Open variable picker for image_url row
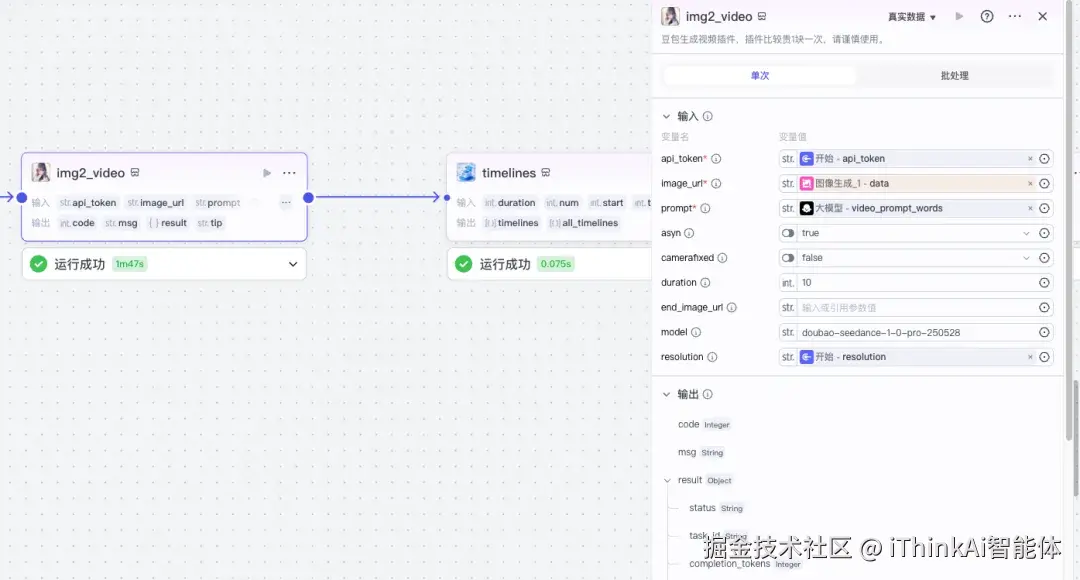The width and height of the screenshot is (1080, 580). pyautogui.click(x=1044, y=184)
